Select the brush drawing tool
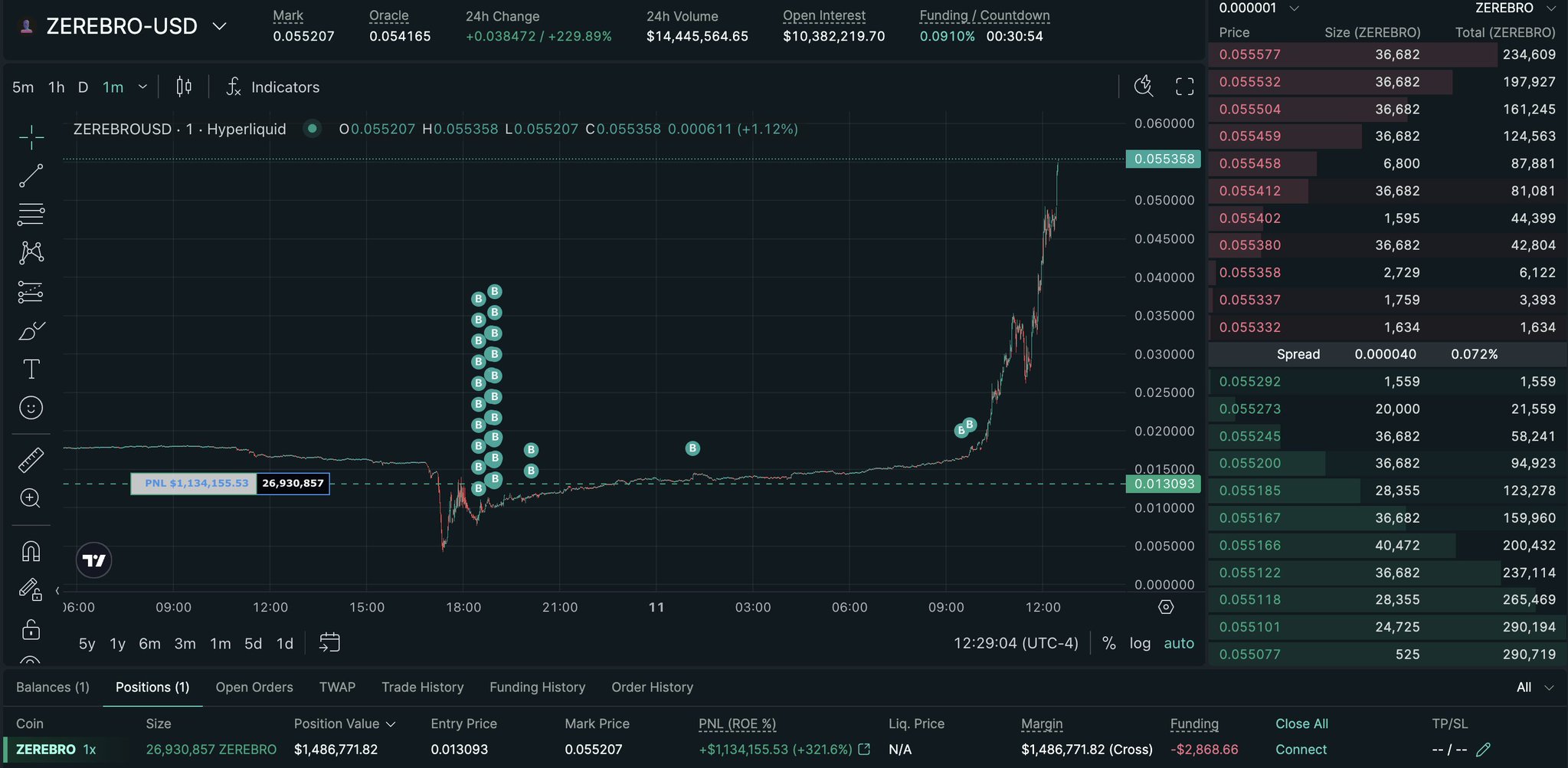This screenshot has width=1568, height=768. click(x=31, y=331)
